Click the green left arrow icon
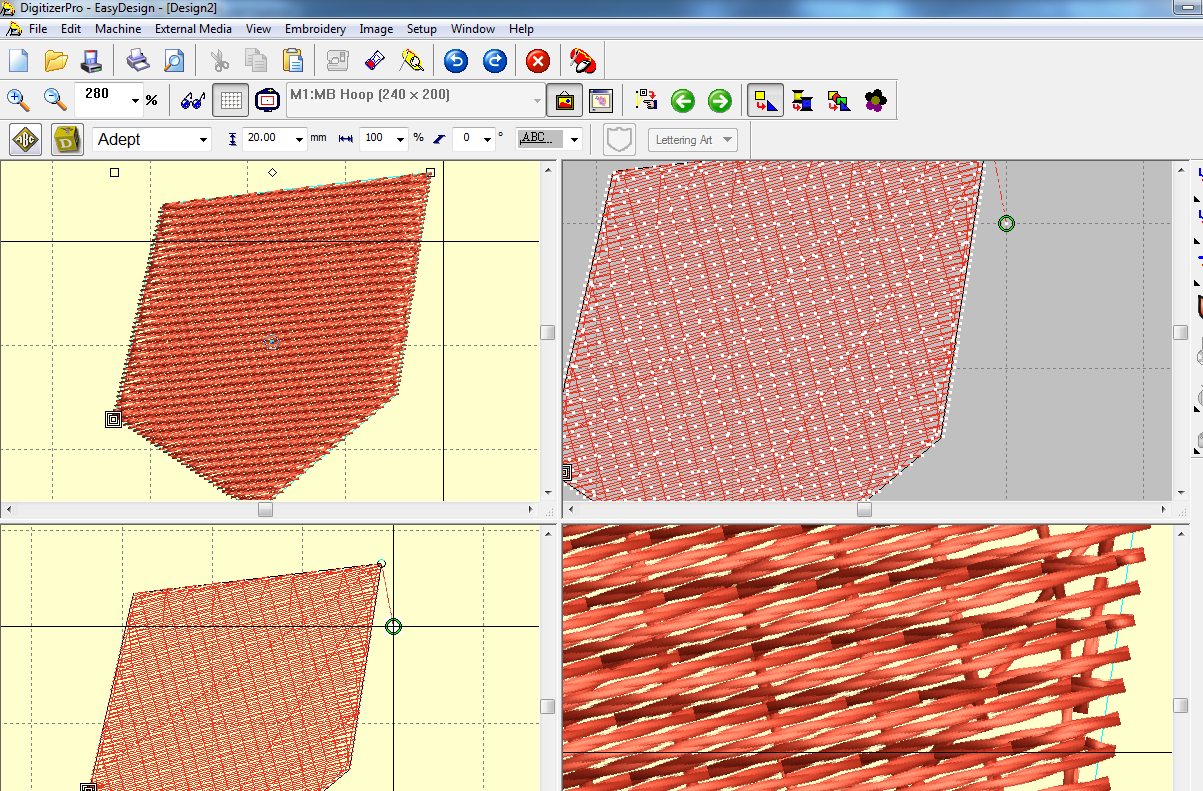 [683, 100]
